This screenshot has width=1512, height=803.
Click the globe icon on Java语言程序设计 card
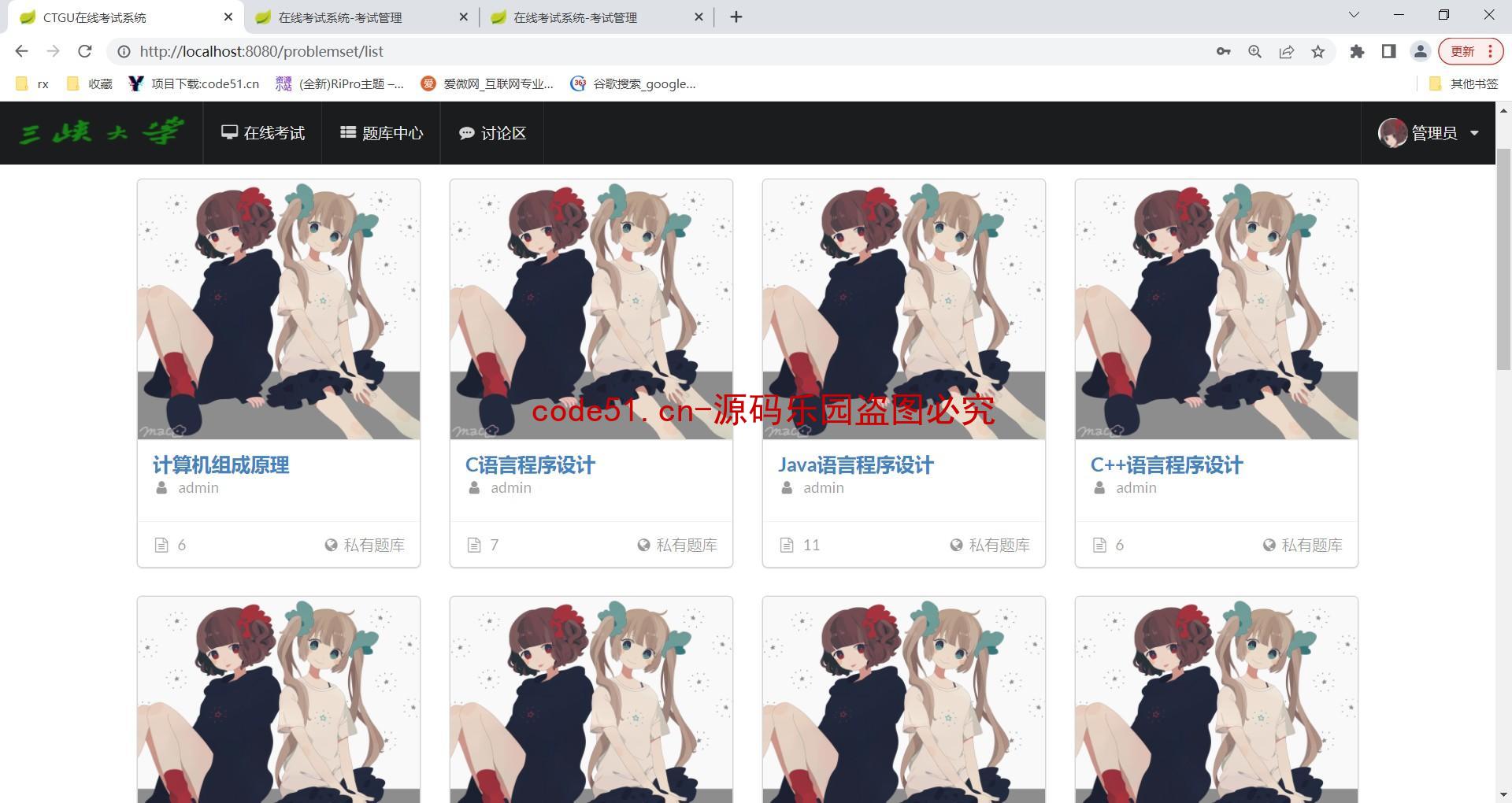point(956,545)
